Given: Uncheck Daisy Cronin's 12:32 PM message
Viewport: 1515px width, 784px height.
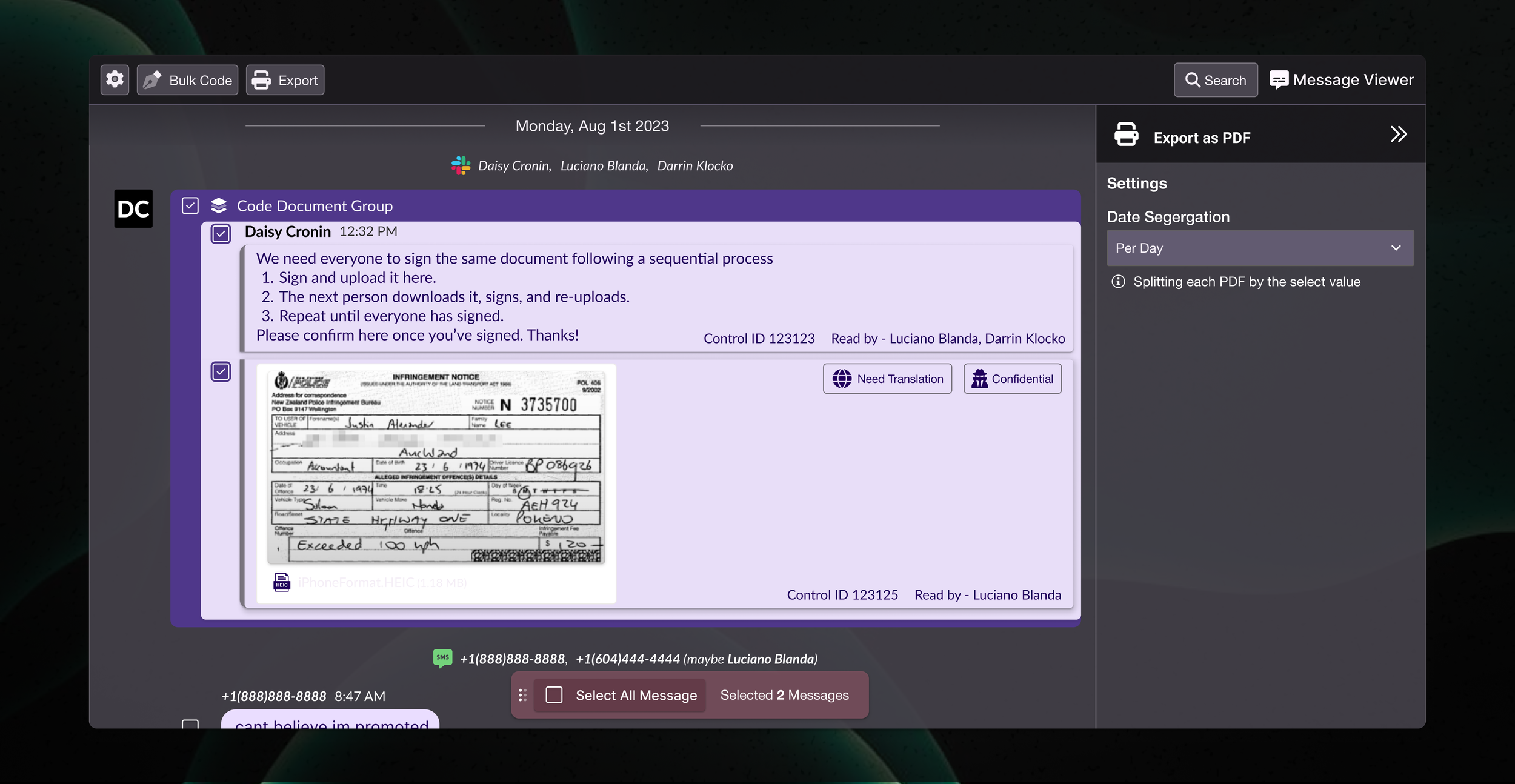Looking at the screenshot, I should pos(221,233).
